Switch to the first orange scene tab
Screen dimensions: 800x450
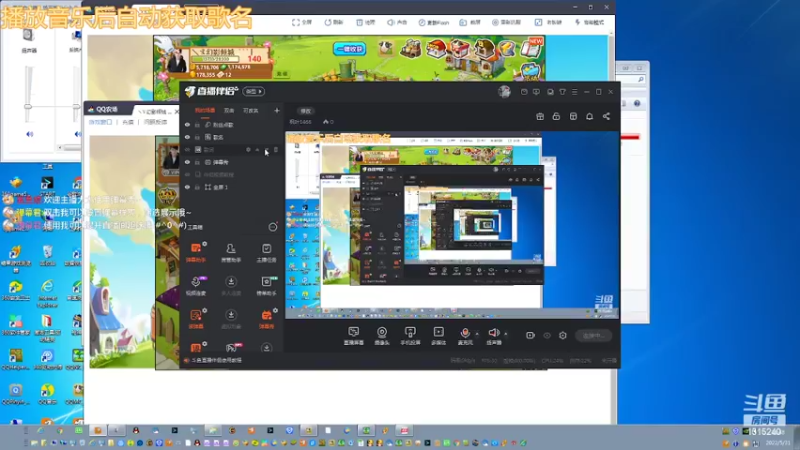tap(205, 111)
